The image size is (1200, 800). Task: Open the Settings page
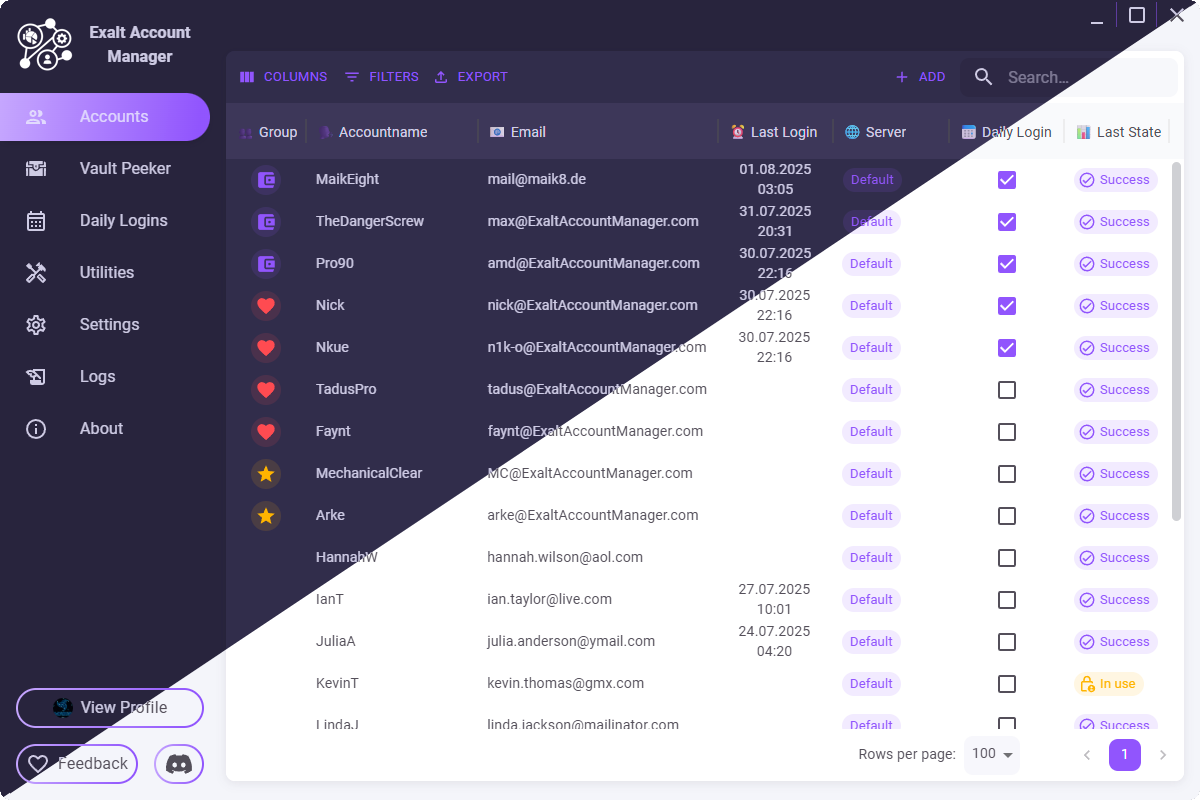point(104,325)
